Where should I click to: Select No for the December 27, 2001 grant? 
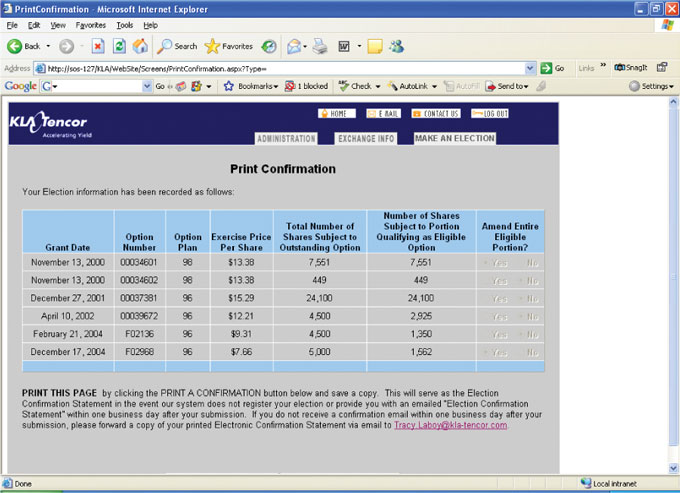[529, 299]
